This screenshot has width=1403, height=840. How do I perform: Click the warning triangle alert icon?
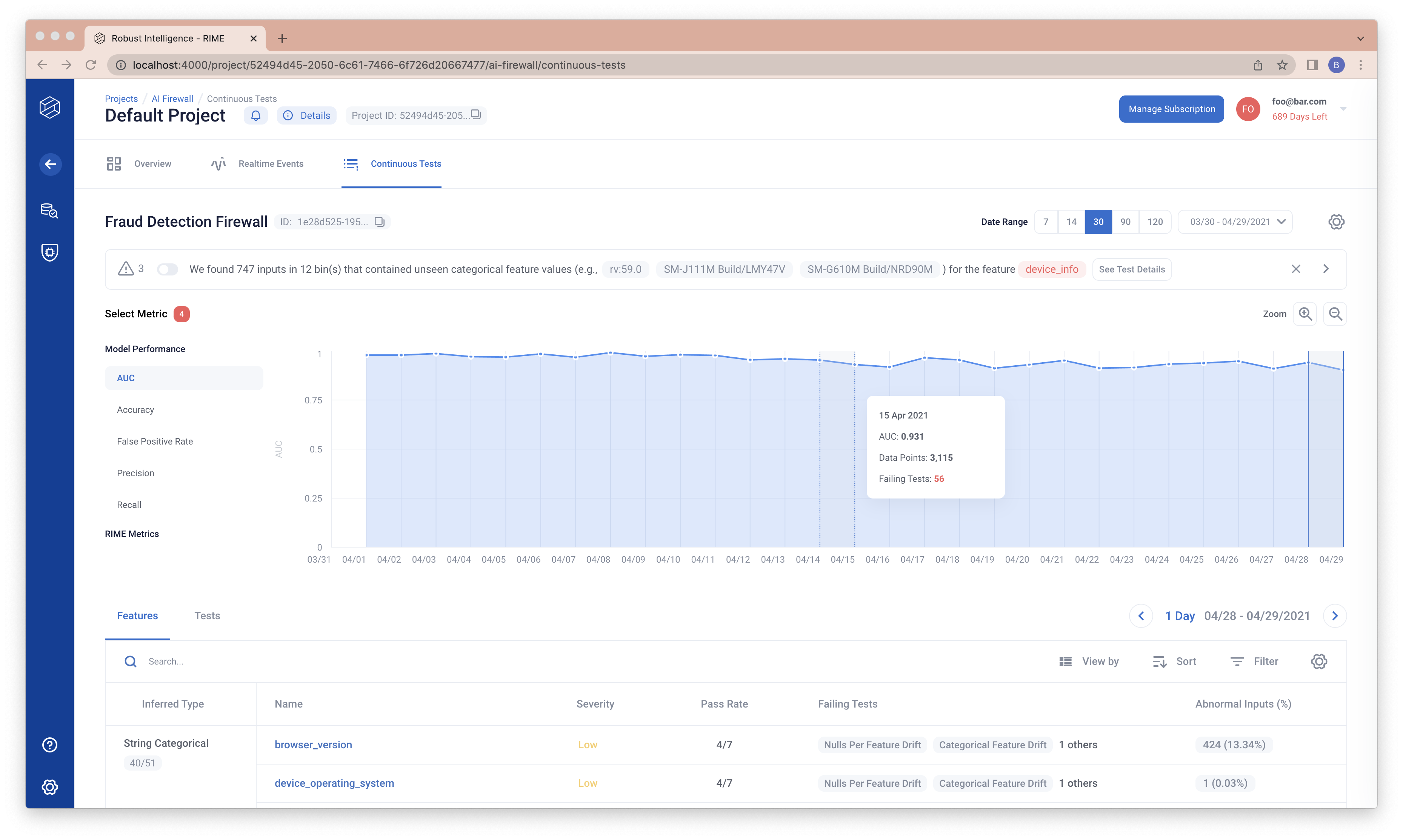(x=126, y=269)
